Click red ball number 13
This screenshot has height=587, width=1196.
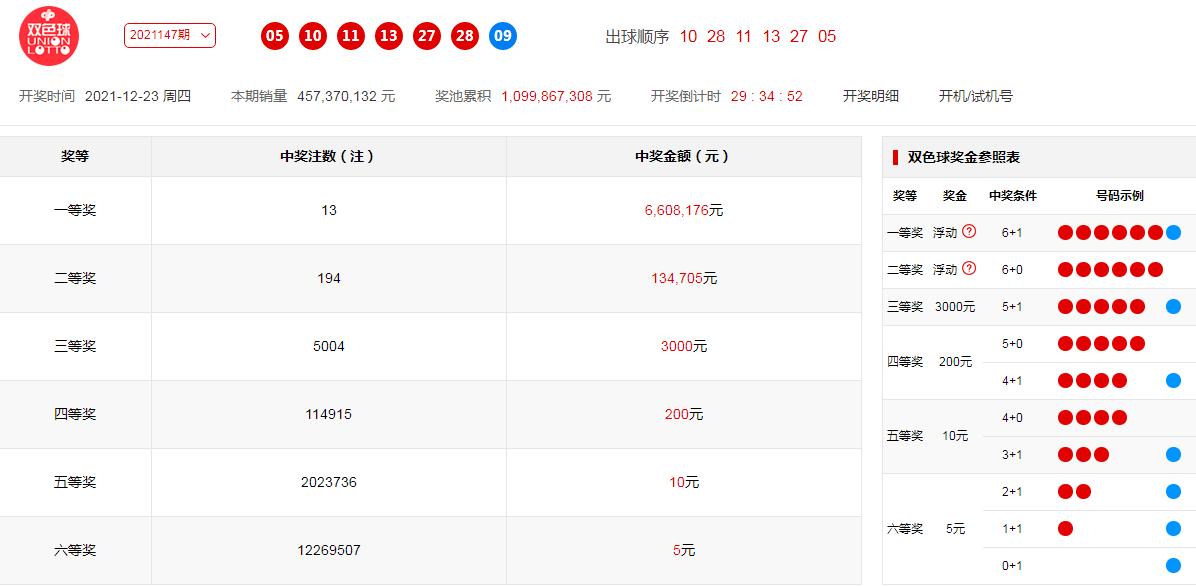389,36
